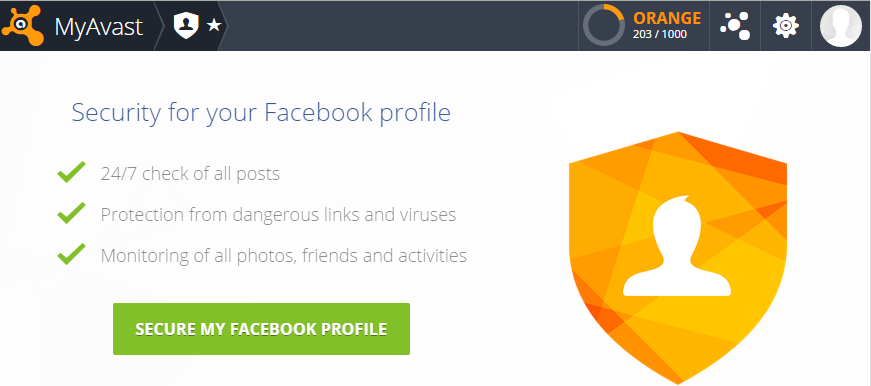Click the orange Avast logo icon
The width and height of the screenshot is (871, 386).
[23, 26]
